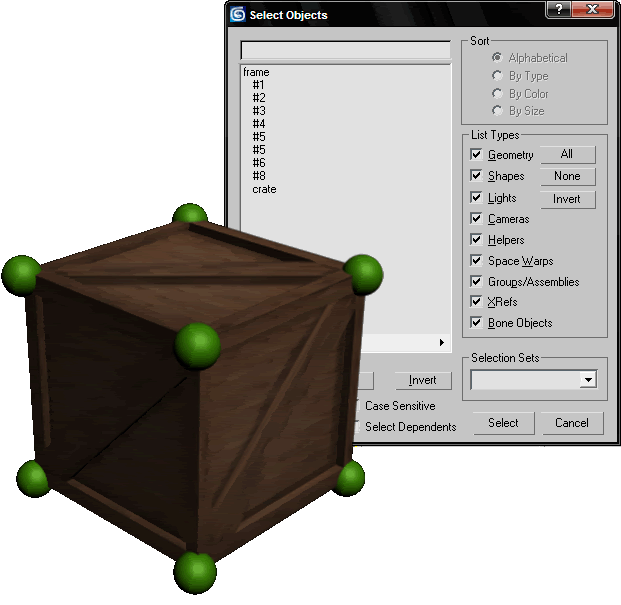This screenshot has width=621, height=605.
Task: Click the Invert button below object list
Action: tap(423, 381)
